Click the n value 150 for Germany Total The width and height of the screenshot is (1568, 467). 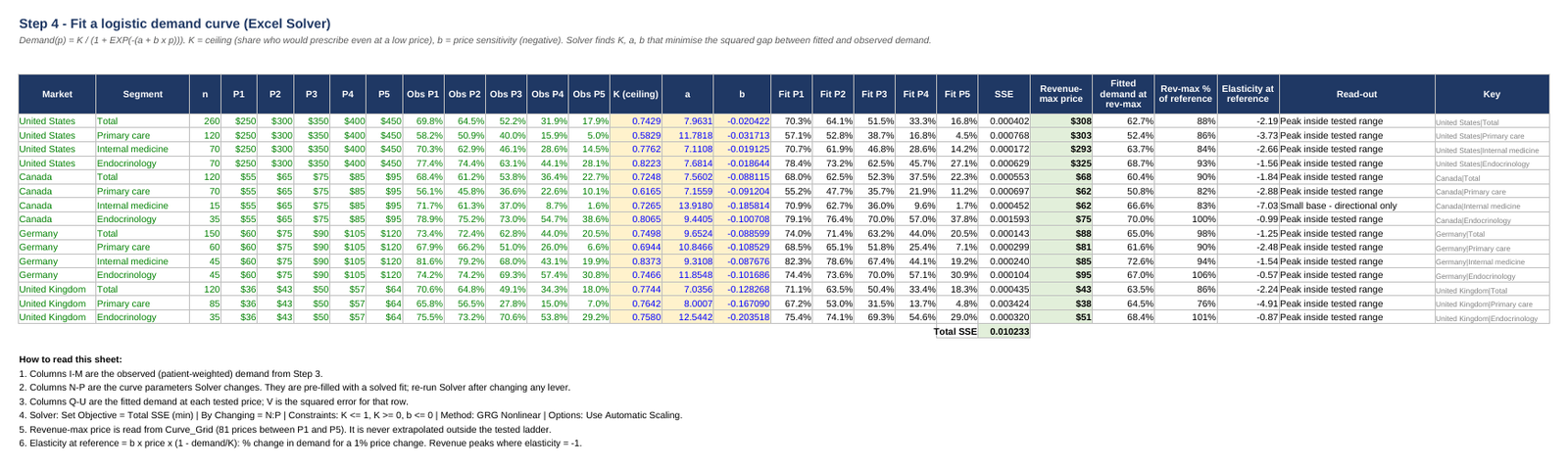pos(205,234)
